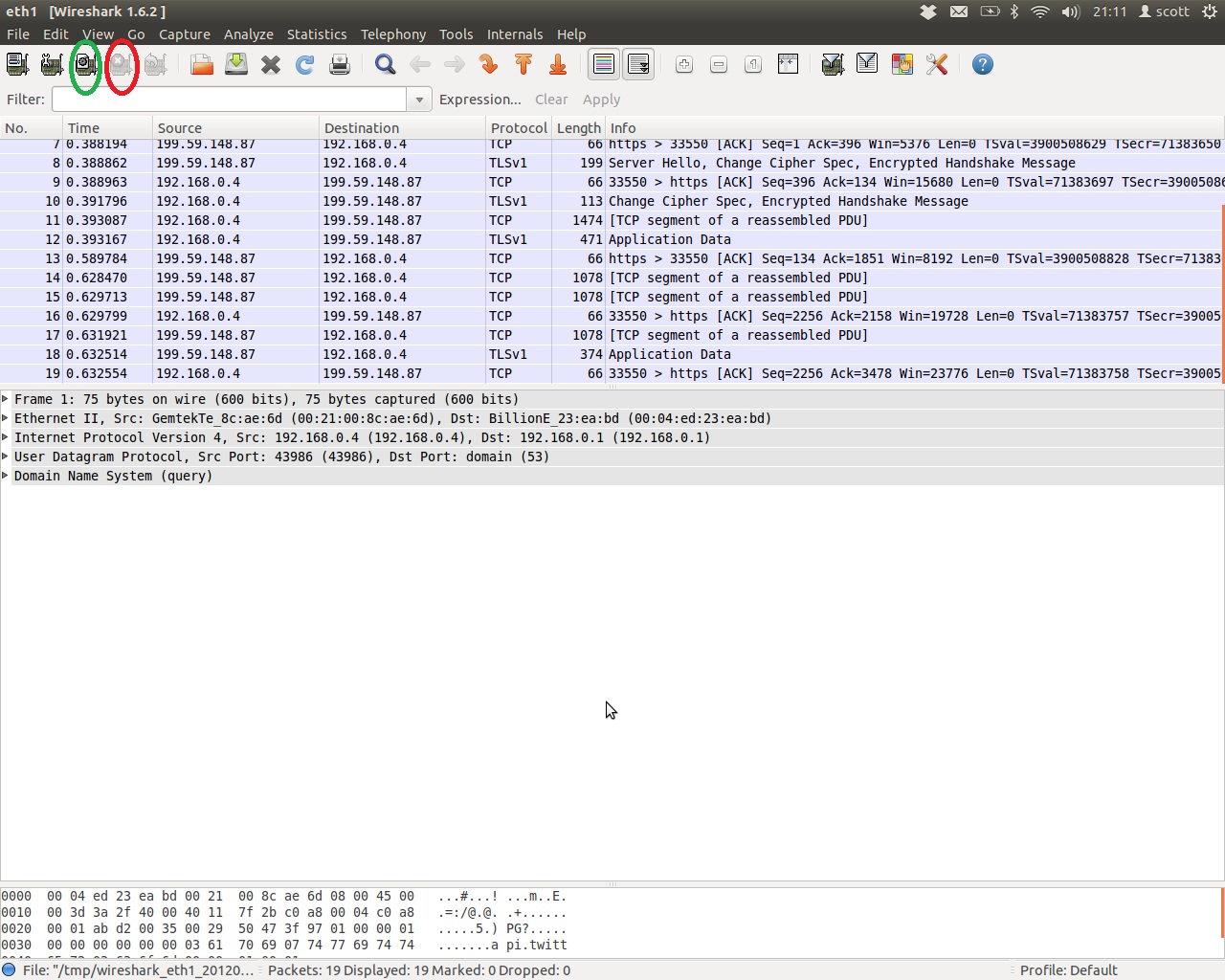Select packet 8 Server Hello row
The width and height of the screenshot is (1225, 980).
(x=611, y=163)
